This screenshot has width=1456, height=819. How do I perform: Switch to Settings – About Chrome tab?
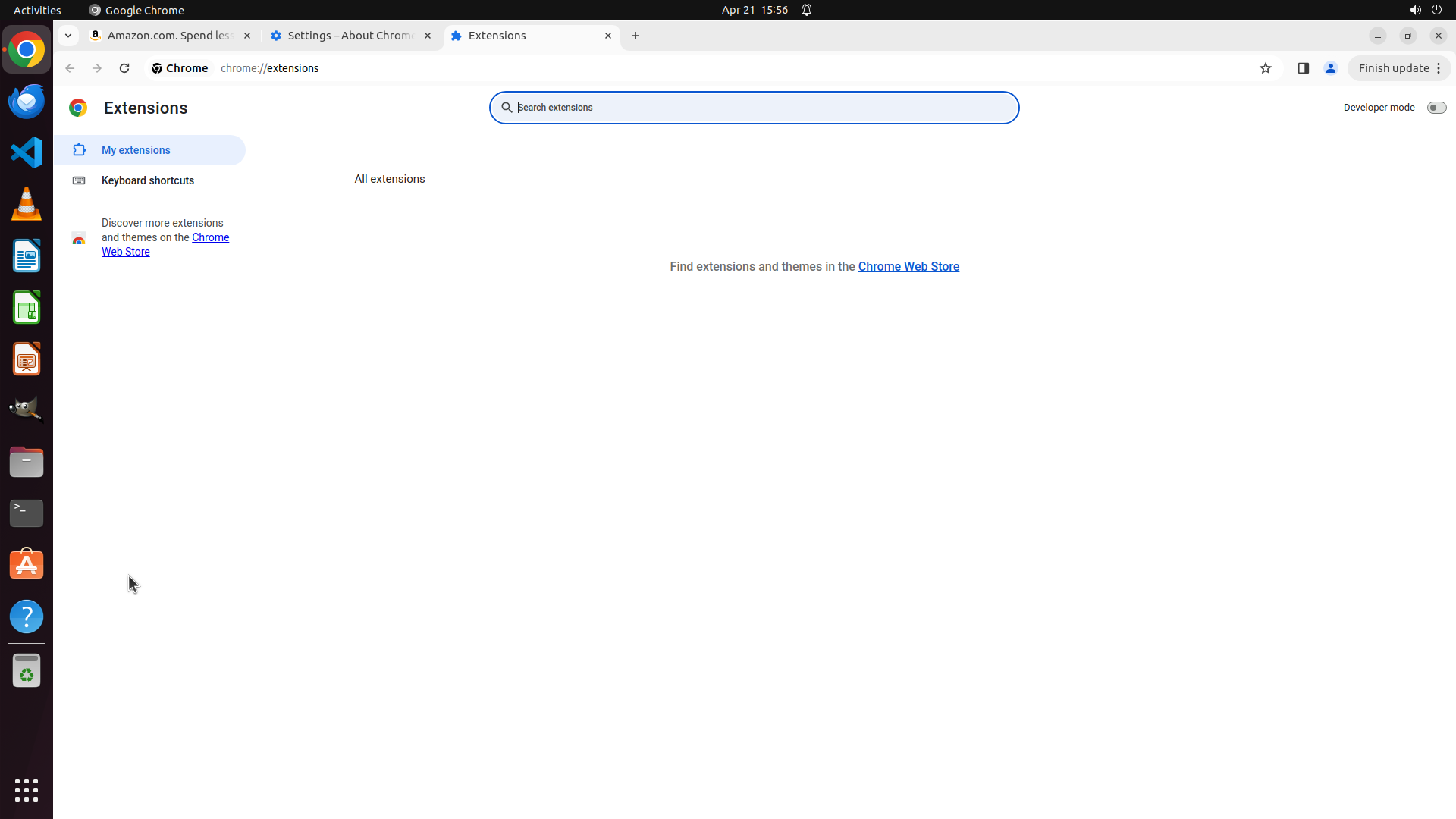tap(350, 36)
